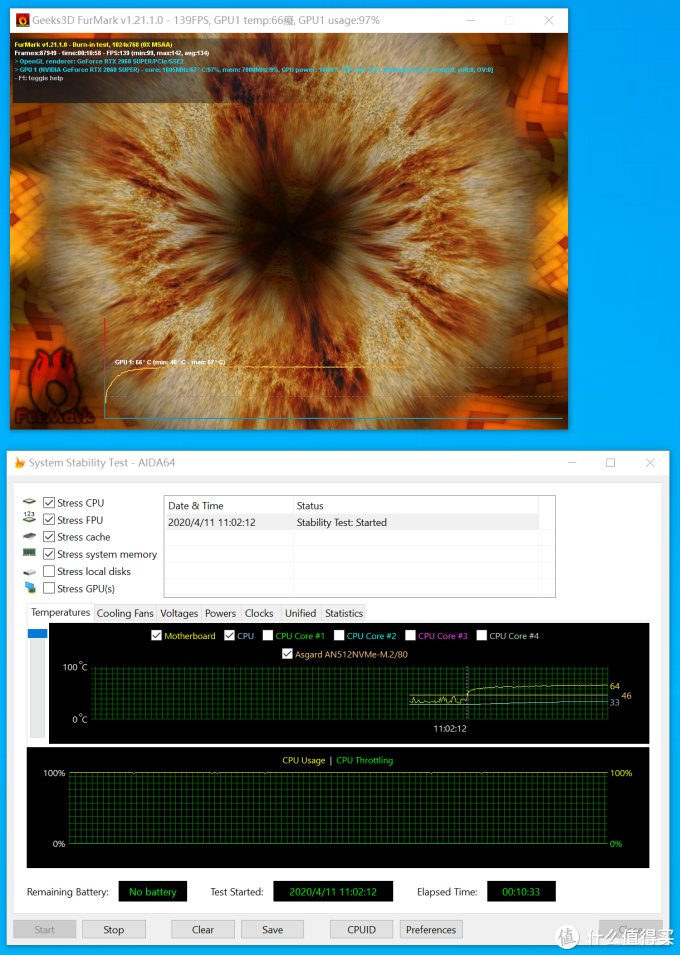This screenshot has height=955, width=680.
Task: Open the Powers tab
Action: click(x=221, y=613)
